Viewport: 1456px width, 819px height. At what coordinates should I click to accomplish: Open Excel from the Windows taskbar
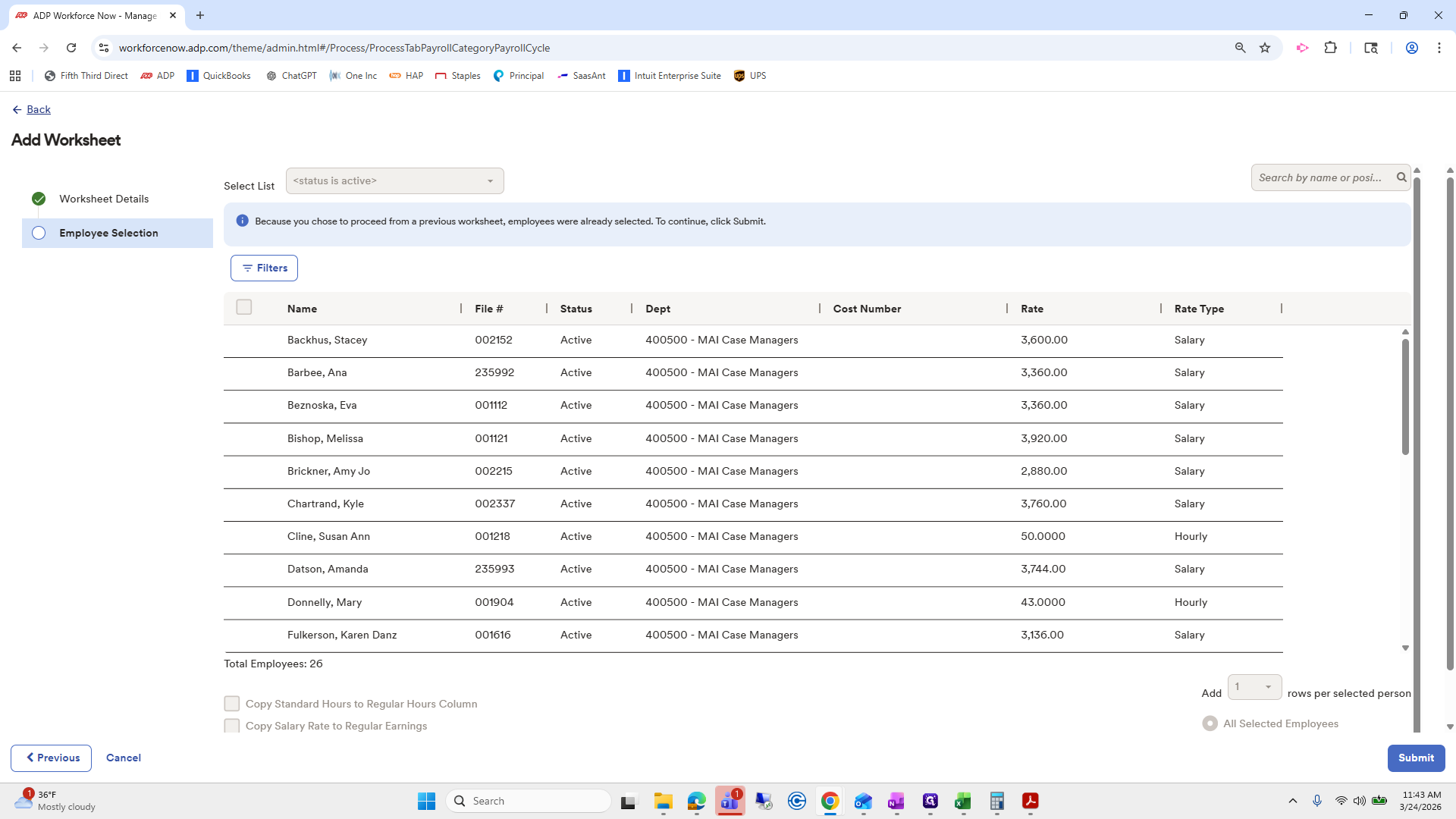point(963,801)
